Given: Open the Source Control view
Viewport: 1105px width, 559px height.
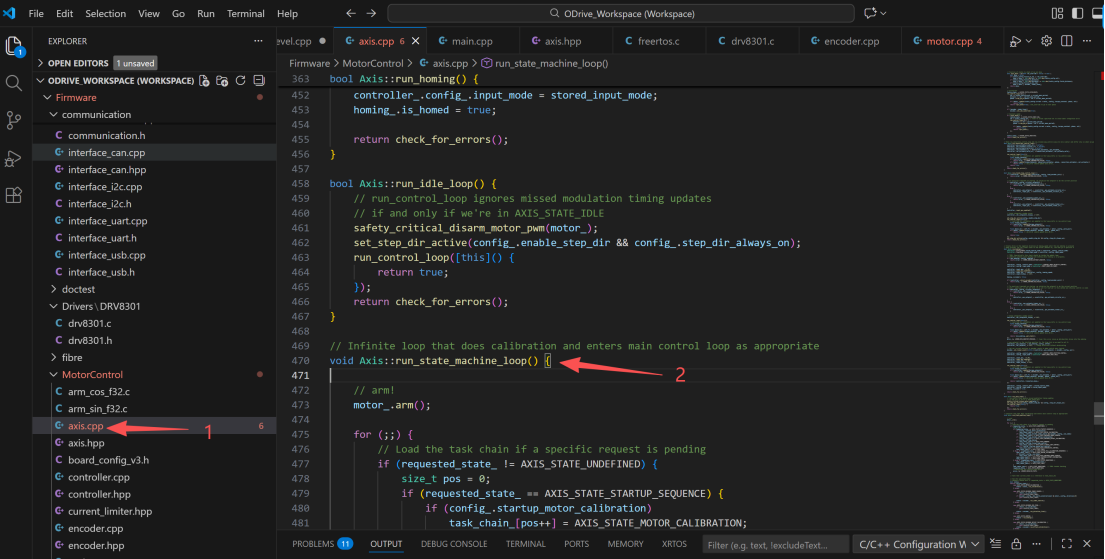Looking at the screenshot, I should pos(13,120).
